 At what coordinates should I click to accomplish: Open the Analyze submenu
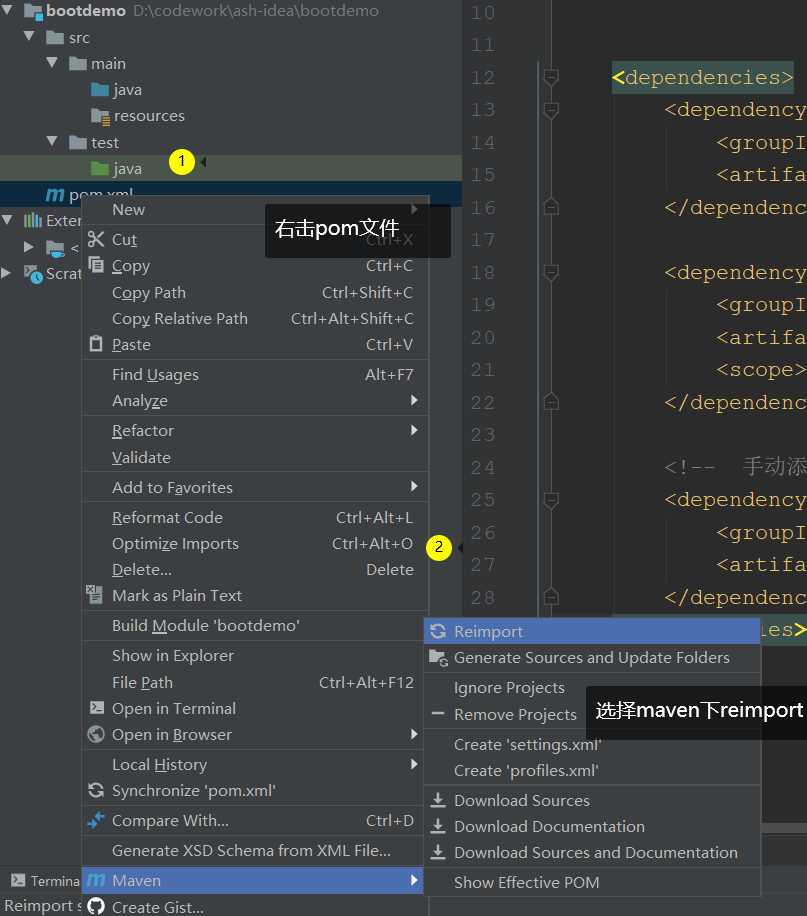click(255, 400)
